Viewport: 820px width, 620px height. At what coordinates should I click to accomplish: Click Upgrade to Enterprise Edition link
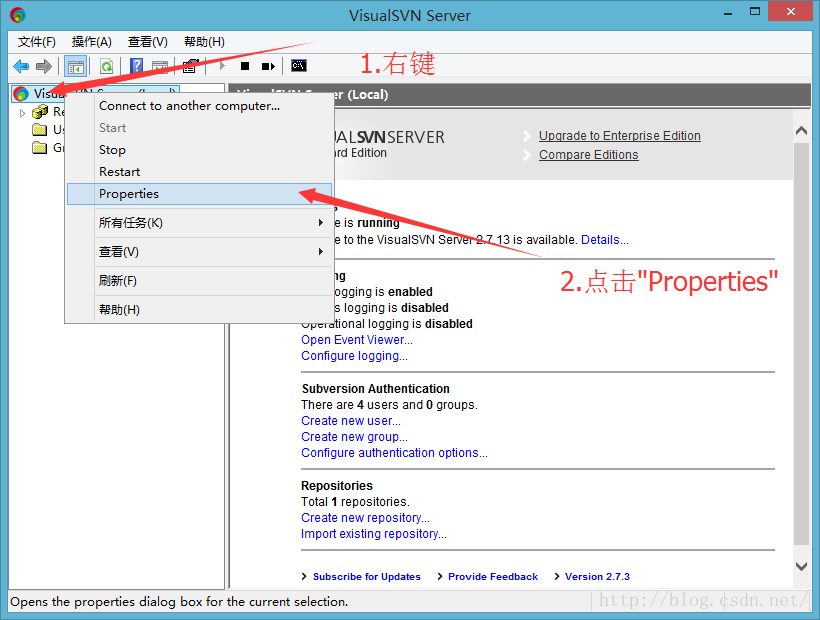(x=620, y=136)
